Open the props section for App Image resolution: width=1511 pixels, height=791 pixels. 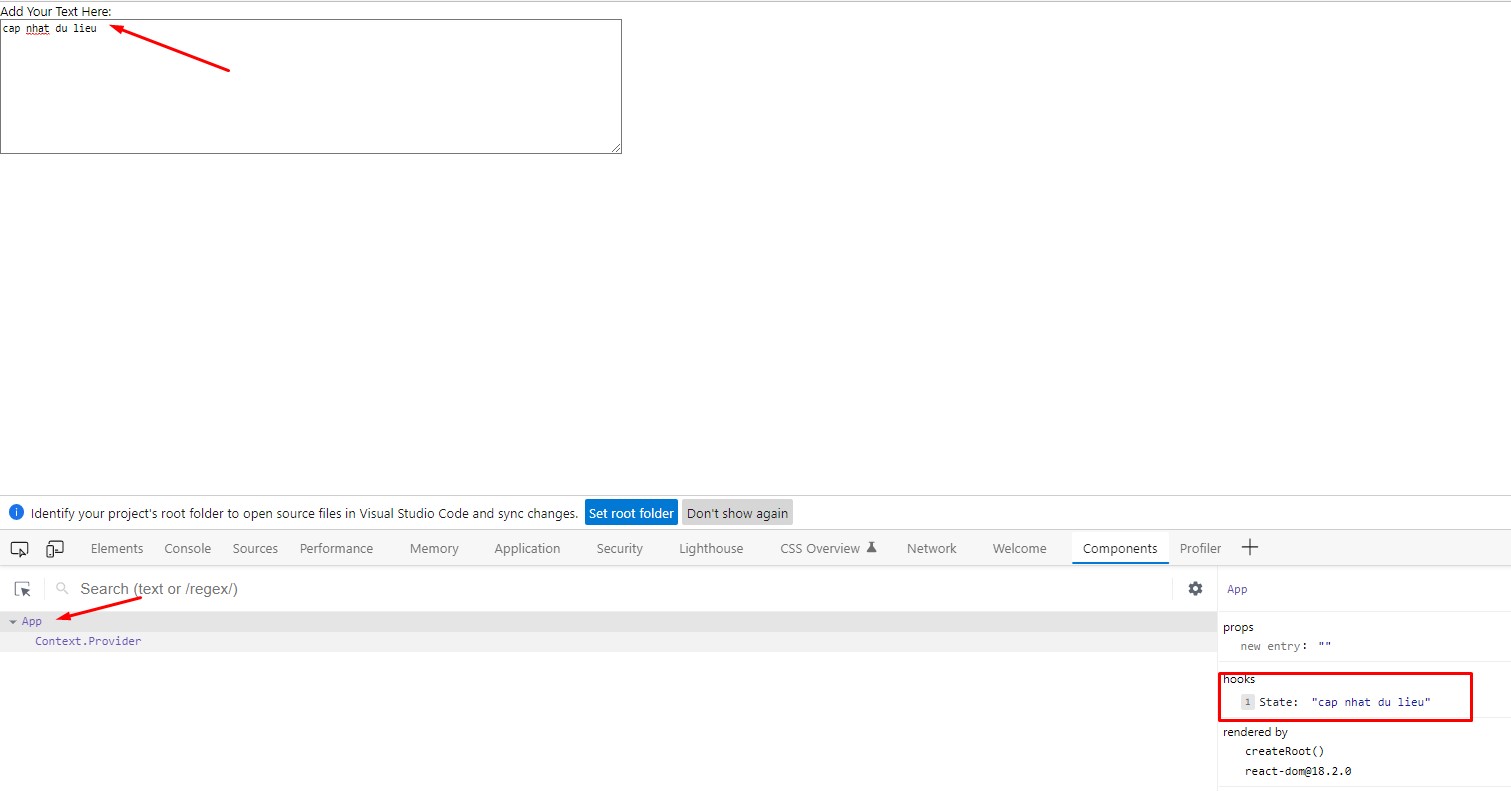click(x=1238, y=626)
